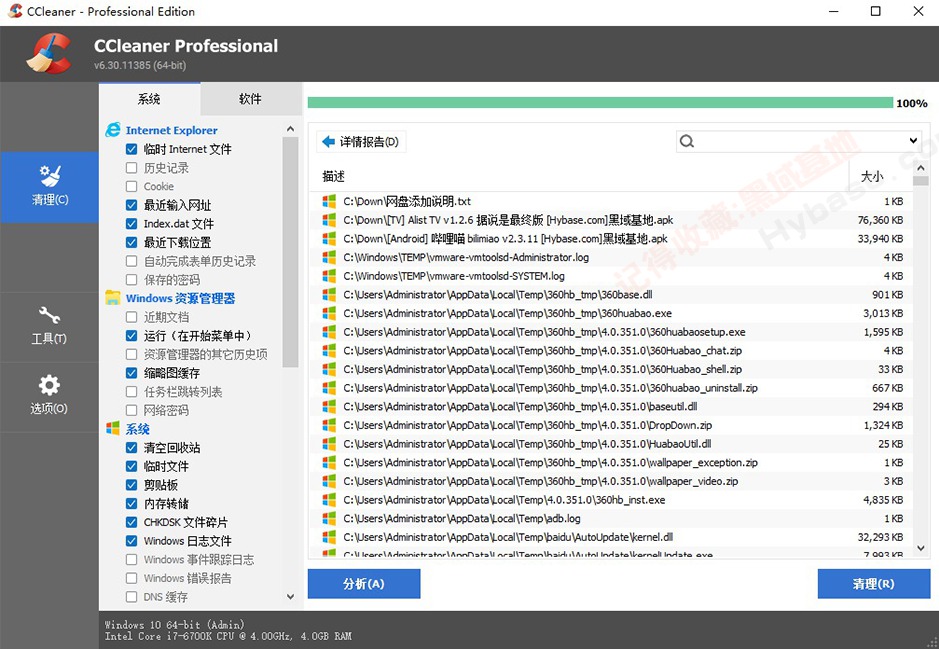Click the Internet Explorer group icon
The image size is (939, 649).
(113, 130)
